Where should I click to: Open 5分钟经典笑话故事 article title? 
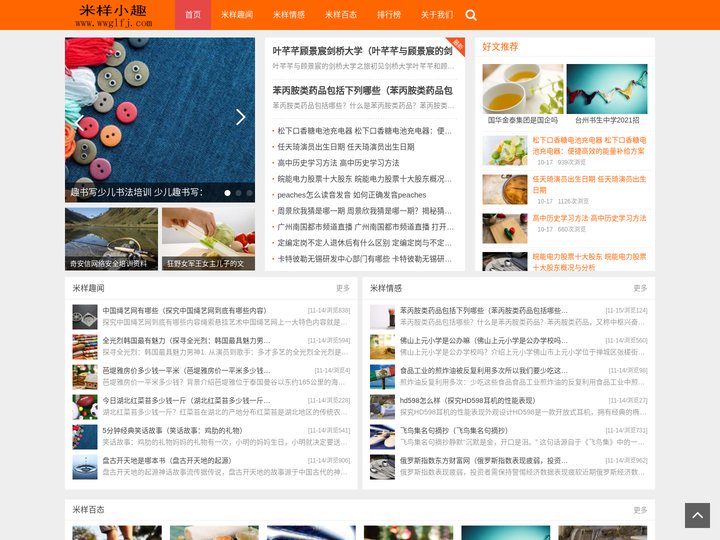[x=172, y=430]
